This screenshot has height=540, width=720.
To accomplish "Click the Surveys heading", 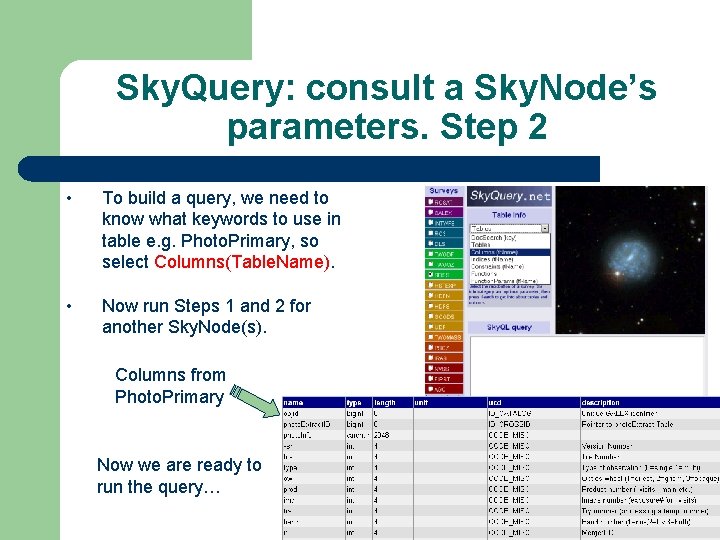I will click(444, 191).
